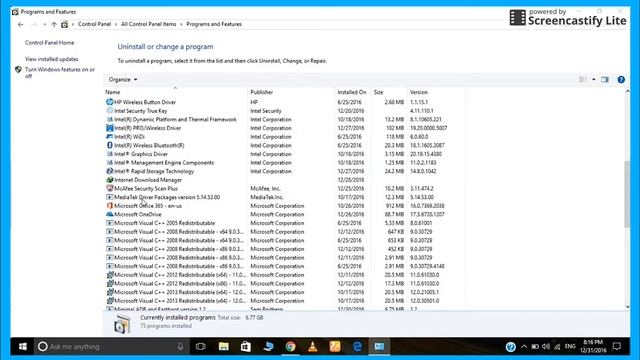Go up one level with up arrow
The image size is (640, 360).
tap(54, 24)
